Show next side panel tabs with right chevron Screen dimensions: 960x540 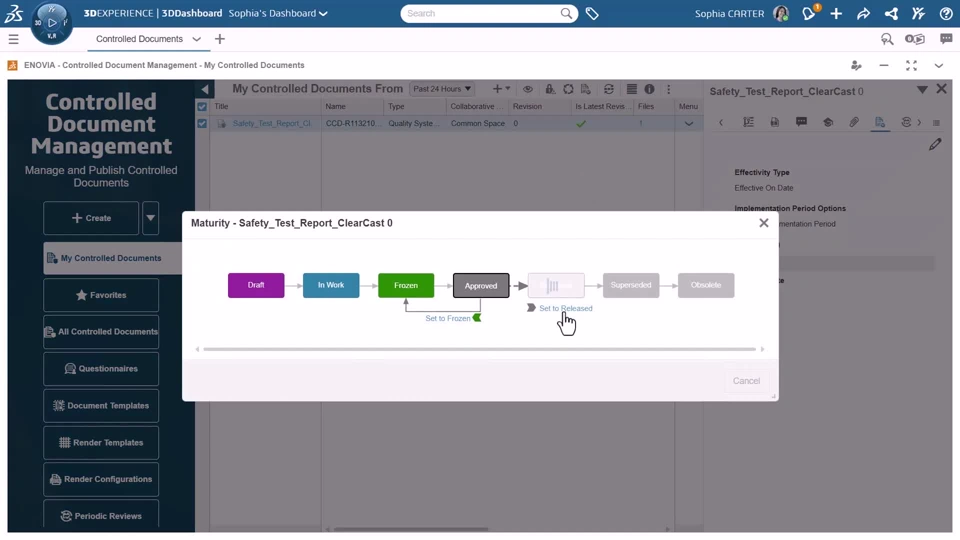click(919, 122)
